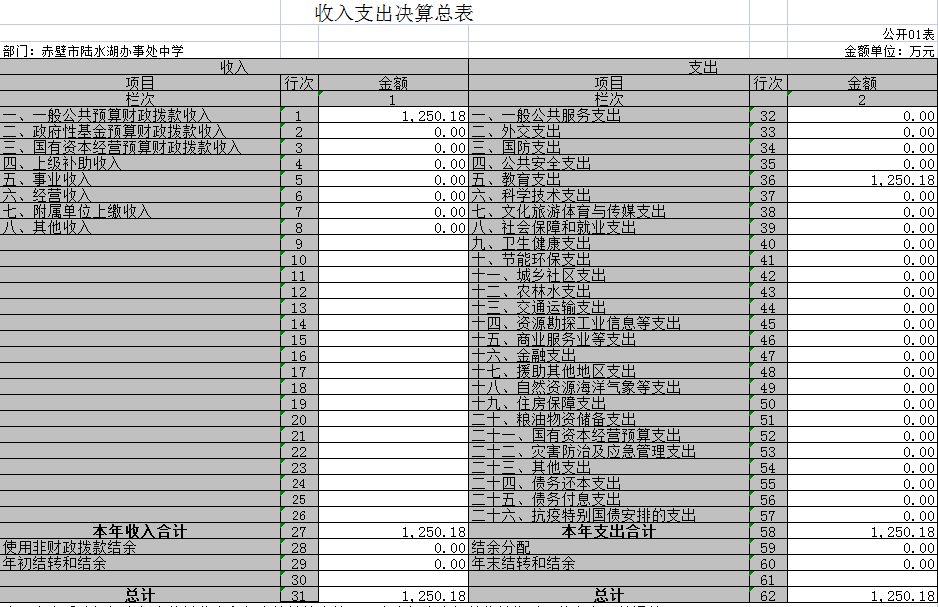Click the 本年支出合计 cell
This screenshot has width=938, height=607.
(x=609, y=531)
